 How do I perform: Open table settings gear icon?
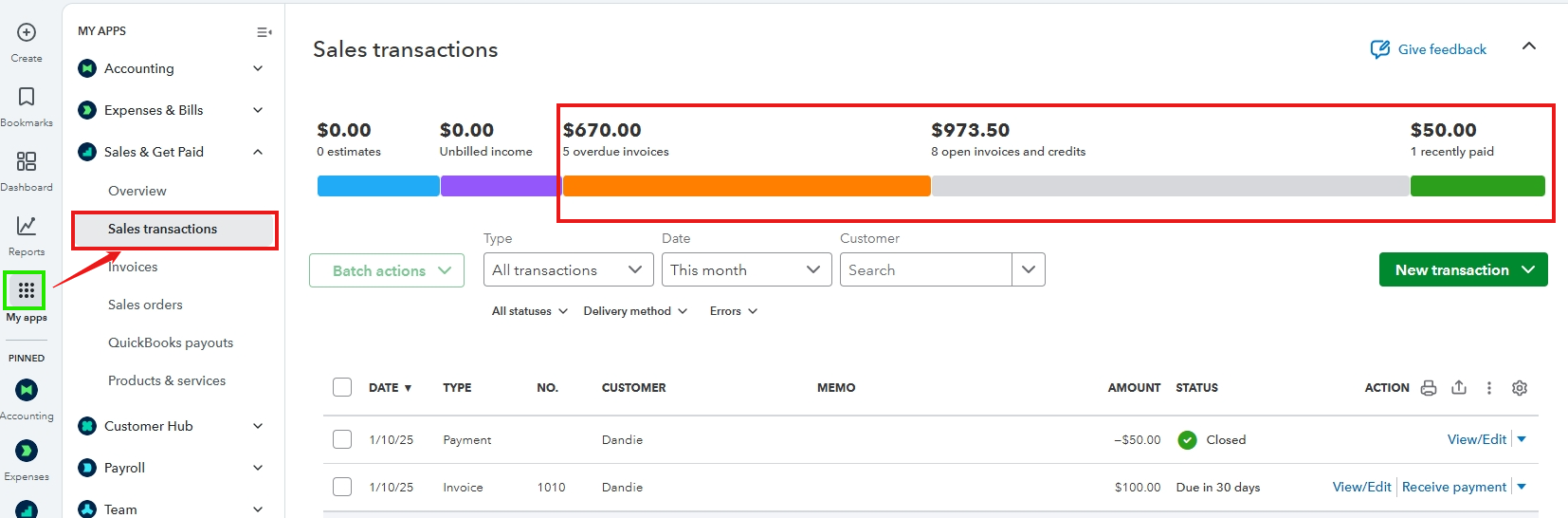pos(1520,388)
